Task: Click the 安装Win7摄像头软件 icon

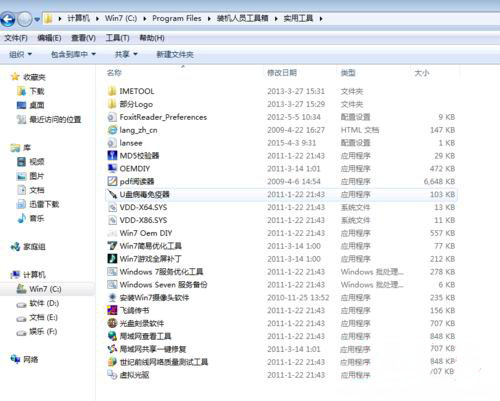Action: coord(112,297)
